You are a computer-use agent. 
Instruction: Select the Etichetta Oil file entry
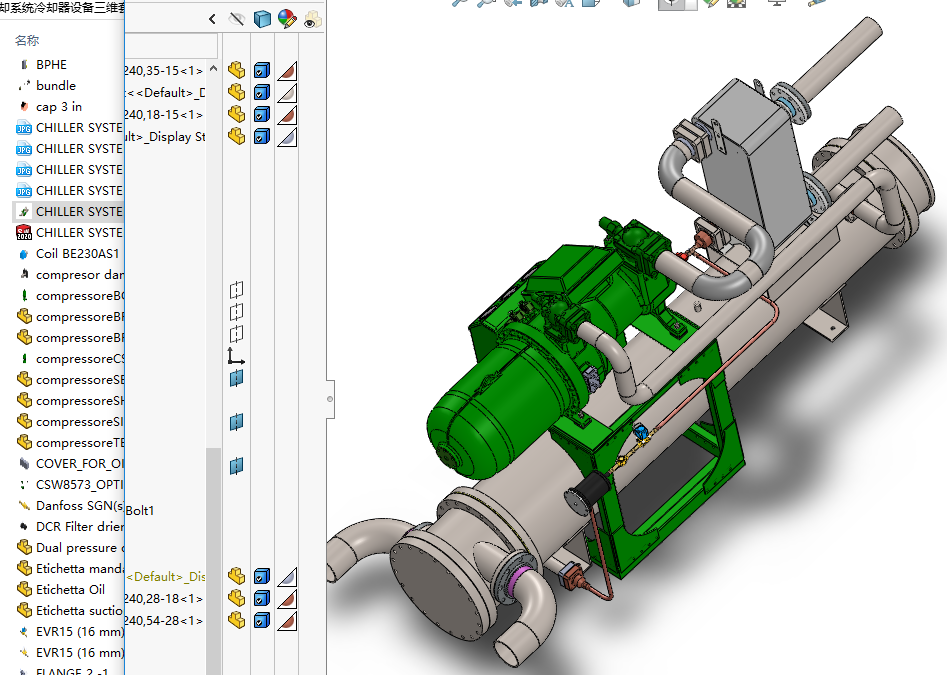[x=70, y=589]
